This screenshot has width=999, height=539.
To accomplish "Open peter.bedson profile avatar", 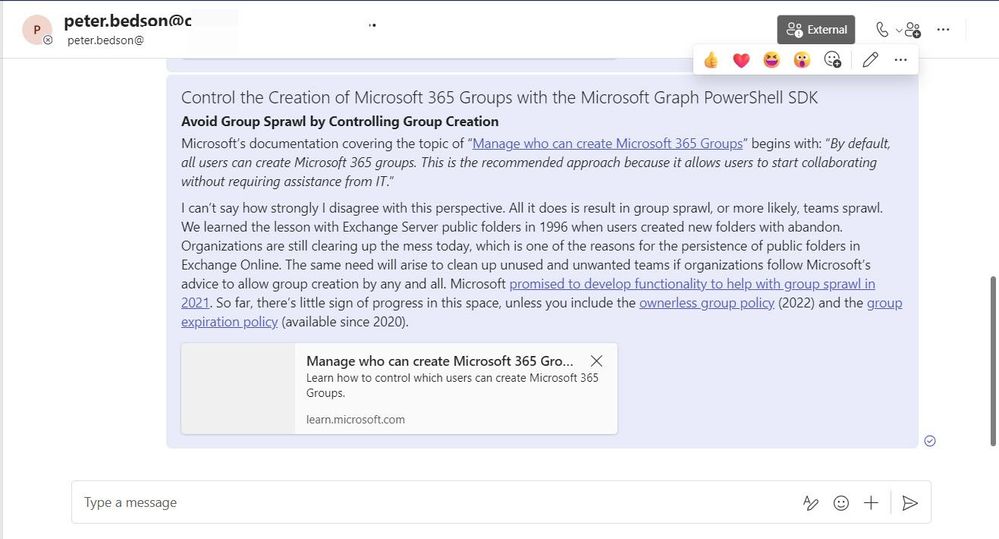I will [x=37, y=30].
